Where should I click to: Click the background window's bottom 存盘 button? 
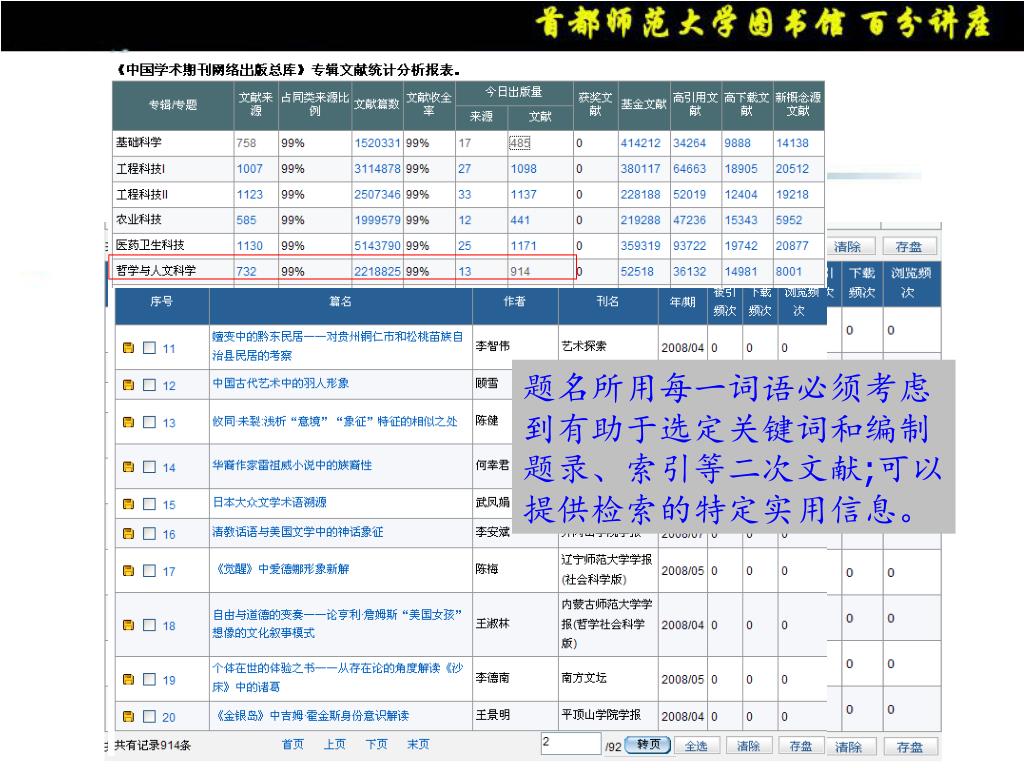coord(910,747)
